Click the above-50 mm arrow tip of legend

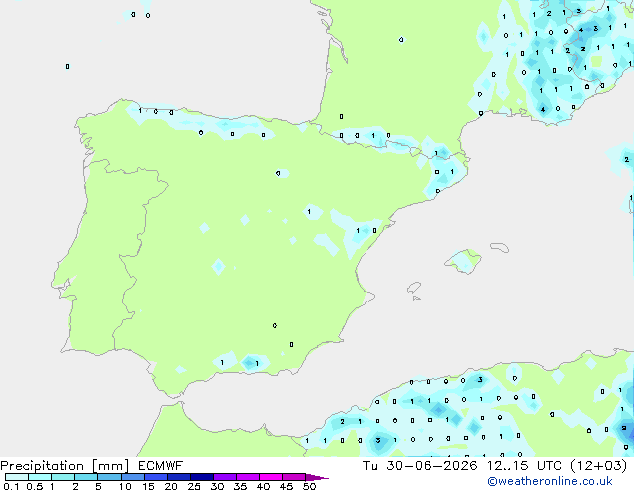(x=317, y=477)
